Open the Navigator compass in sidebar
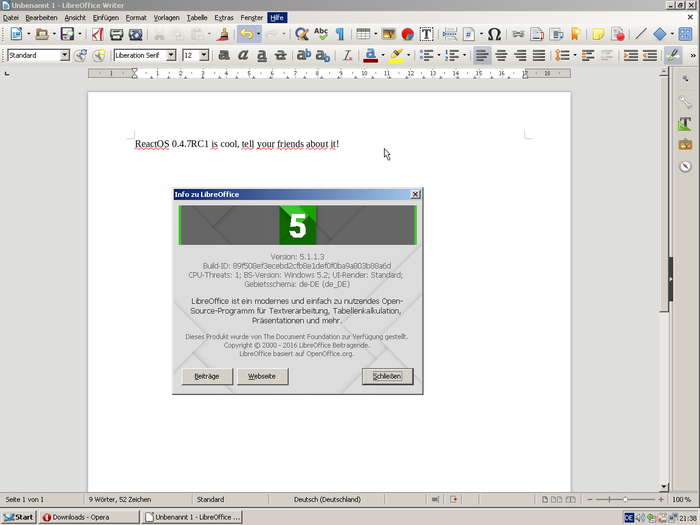This screenshot has height=525, width=700. (685, 166)
